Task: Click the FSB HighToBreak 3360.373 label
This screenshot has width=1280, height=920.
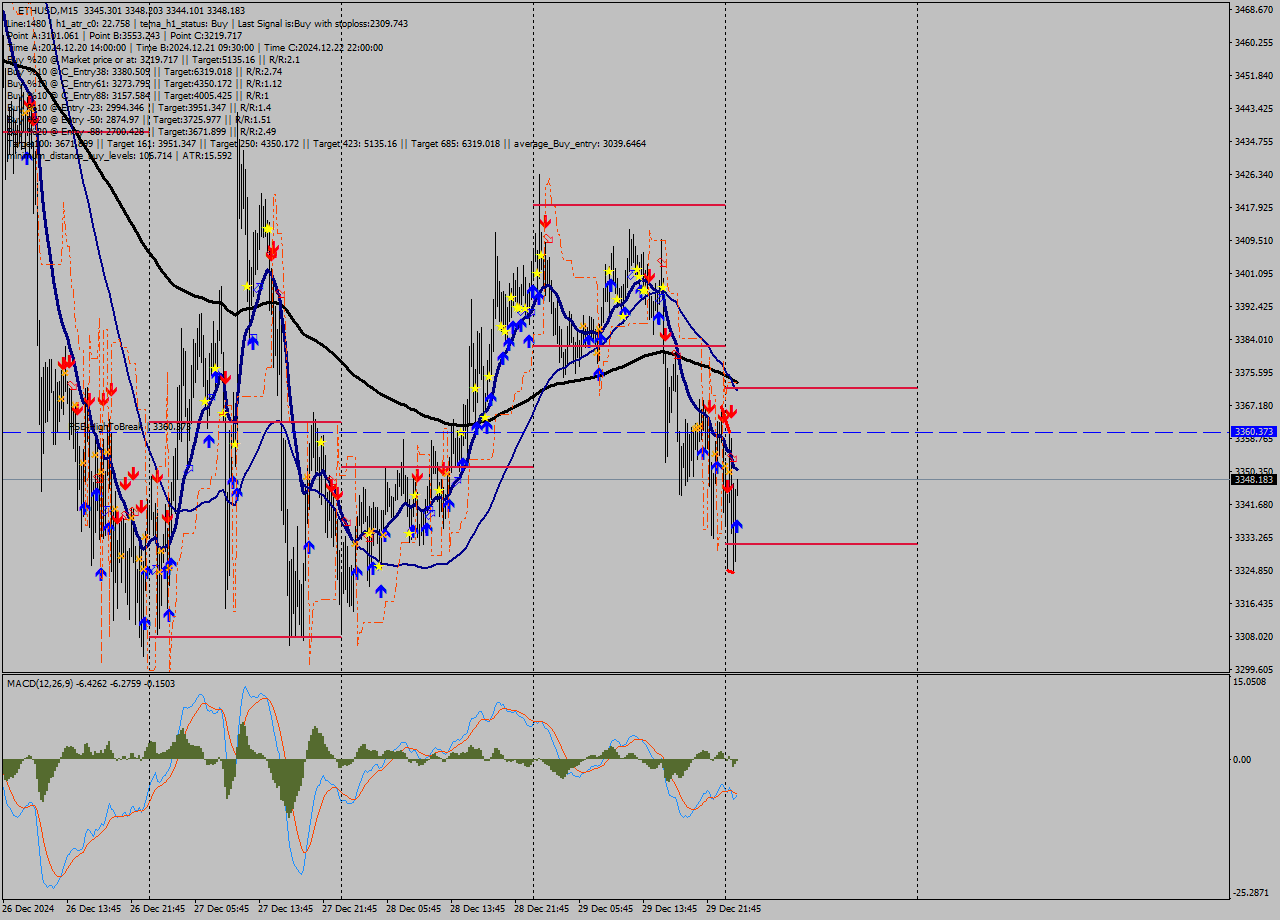Action: 129,426
